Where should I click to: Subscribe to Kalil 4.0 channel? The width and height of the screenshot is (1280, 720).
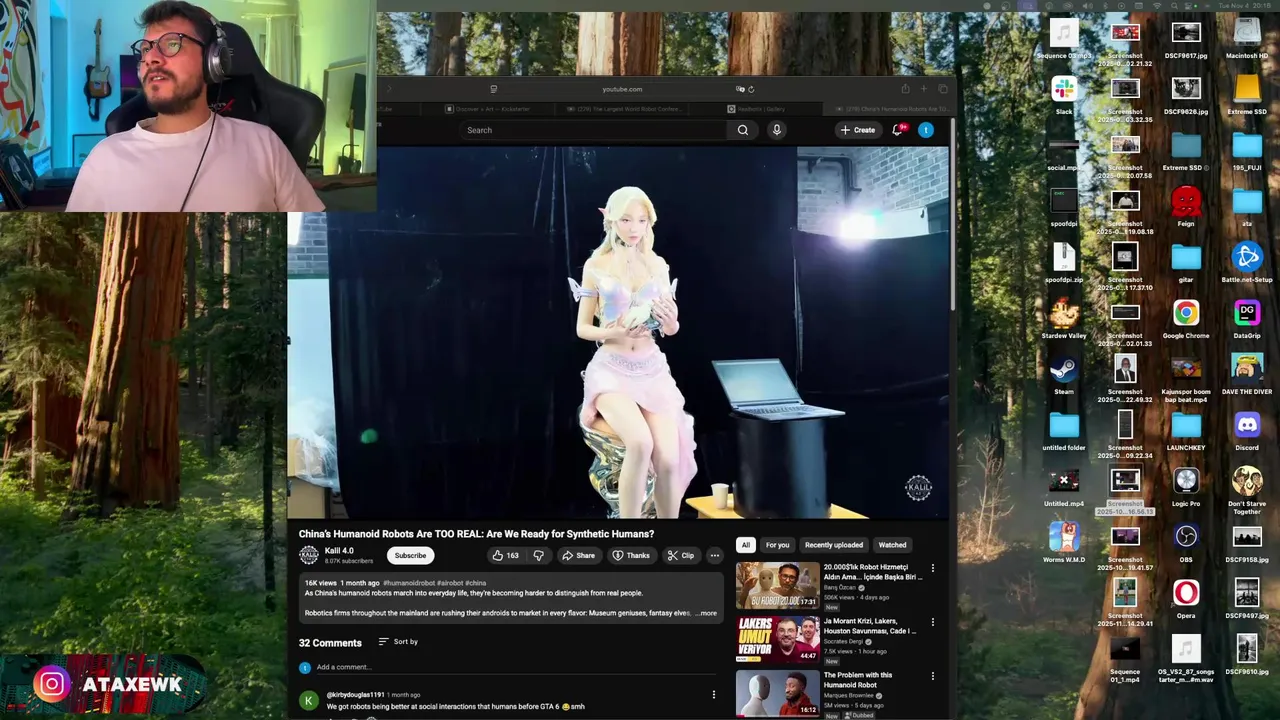[x=410, y=555]
